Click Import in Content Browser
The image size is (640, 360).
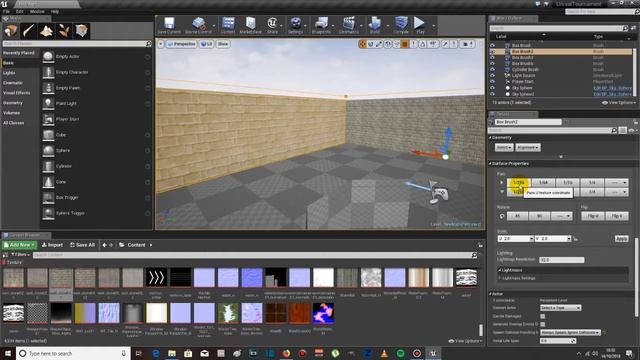tap(53, 245)
